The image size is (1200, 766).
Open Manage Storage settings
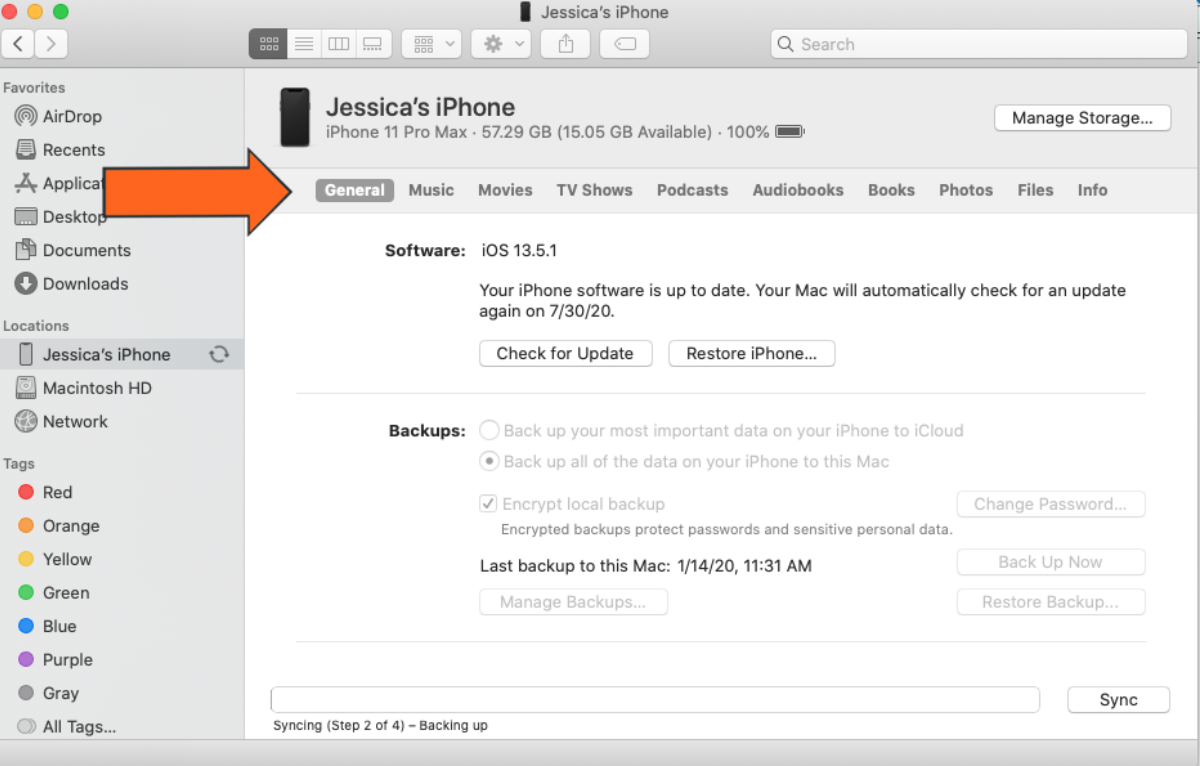tap(1082, 117)
